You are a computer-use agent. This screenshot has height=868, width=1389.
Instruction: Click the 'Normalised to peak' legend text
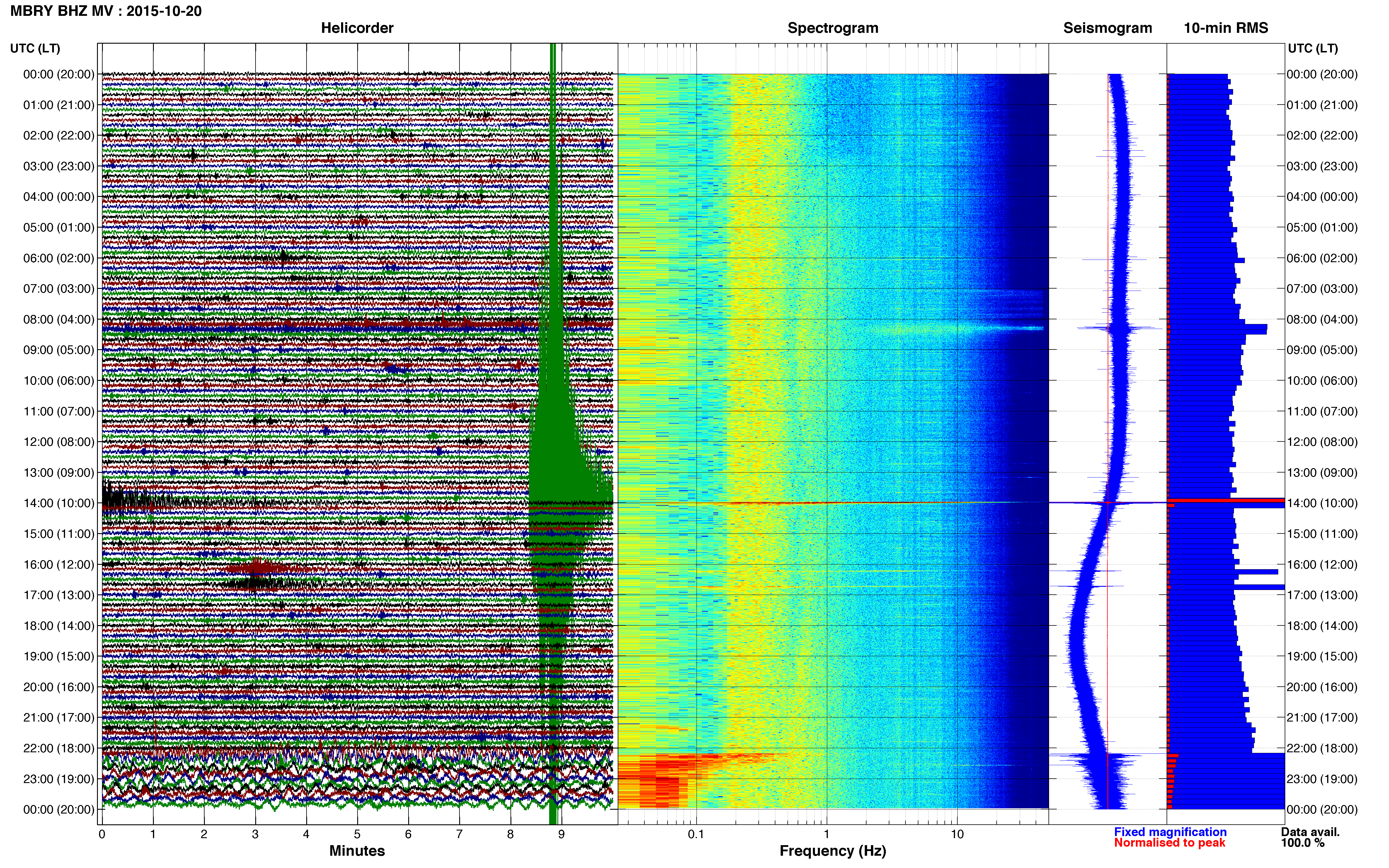point(1170,843)
